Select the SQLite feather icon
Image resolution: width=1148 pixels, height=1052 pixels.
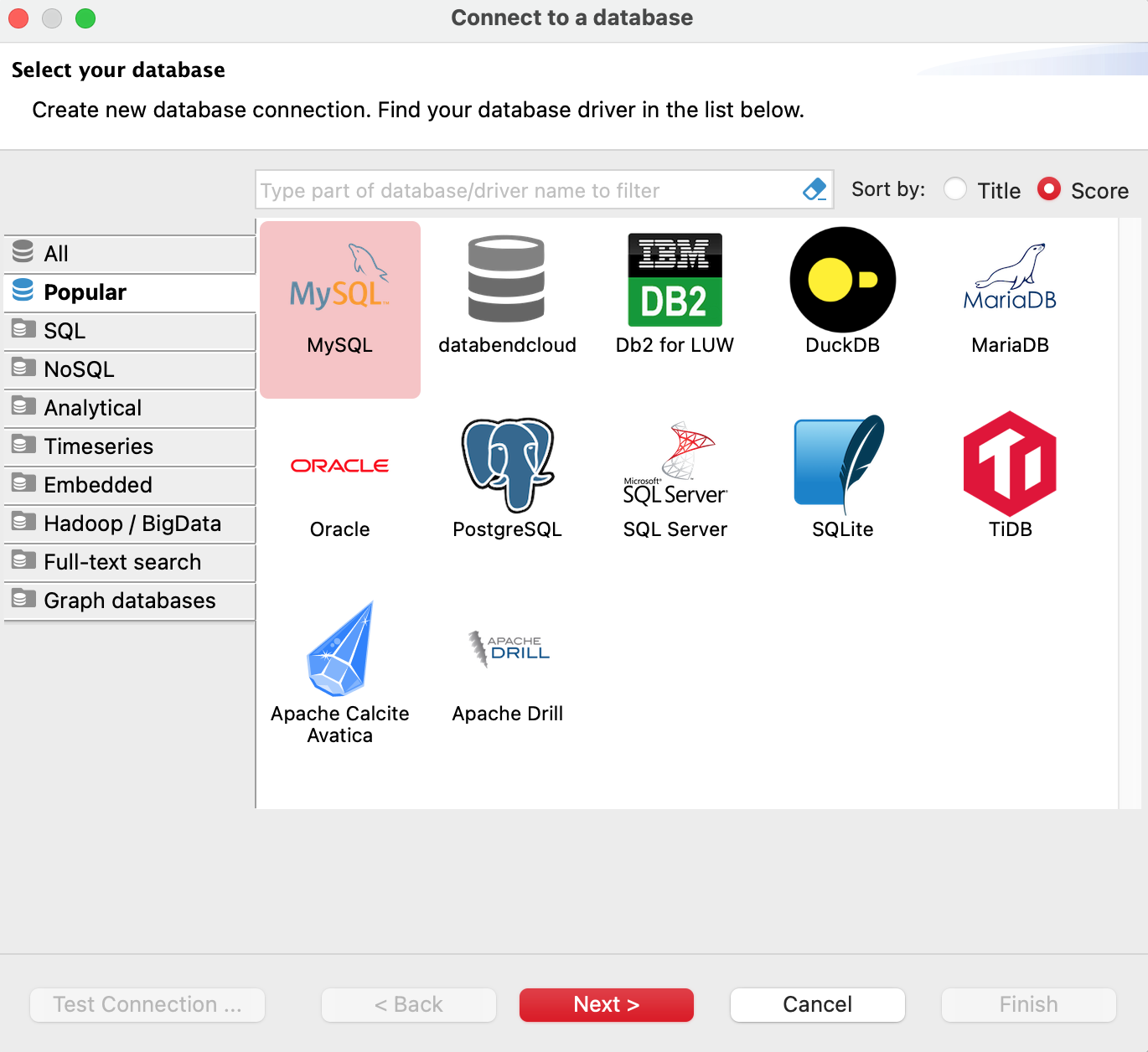(x=840, y=463)
